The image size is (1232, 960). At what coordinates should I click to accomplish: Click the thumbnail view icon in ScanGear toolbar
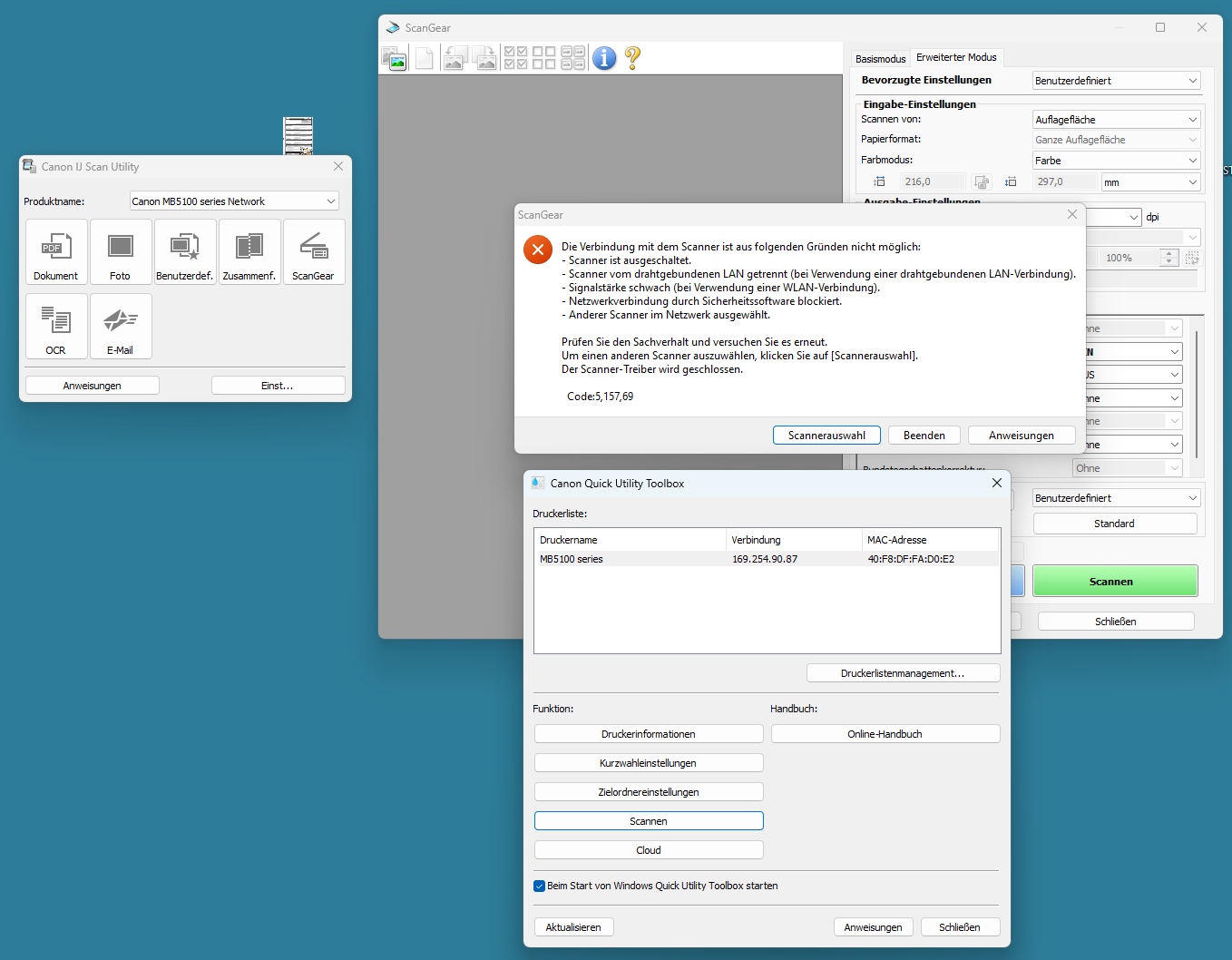click(395, 59)
